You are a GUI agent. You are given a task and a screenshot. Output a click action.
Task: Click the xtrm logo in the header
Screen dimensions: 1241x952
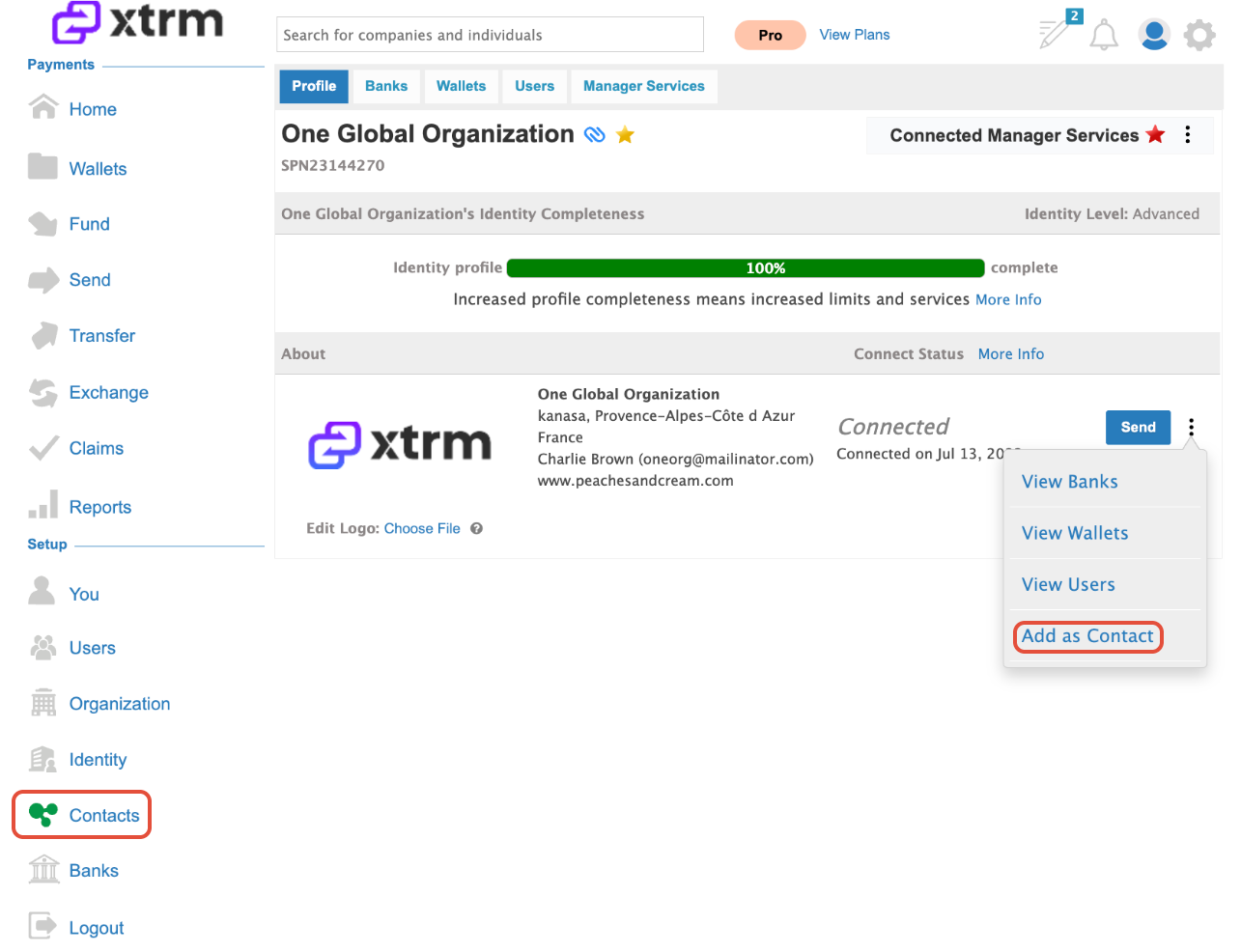pyautogui.click(x=137, y=21)
